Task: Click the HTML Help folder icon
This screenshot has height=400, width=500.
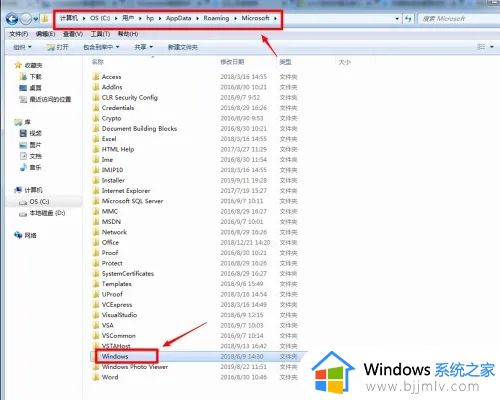Action: coord(96,149)
